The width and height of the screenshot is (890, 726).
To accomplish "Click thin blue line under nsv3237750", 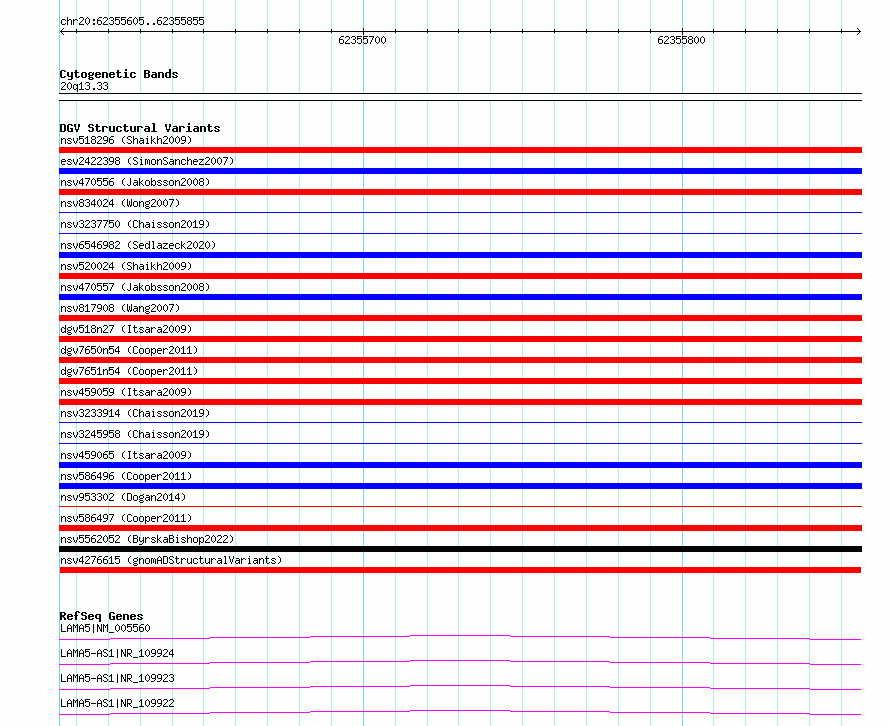I will click(x=460, y=233).
